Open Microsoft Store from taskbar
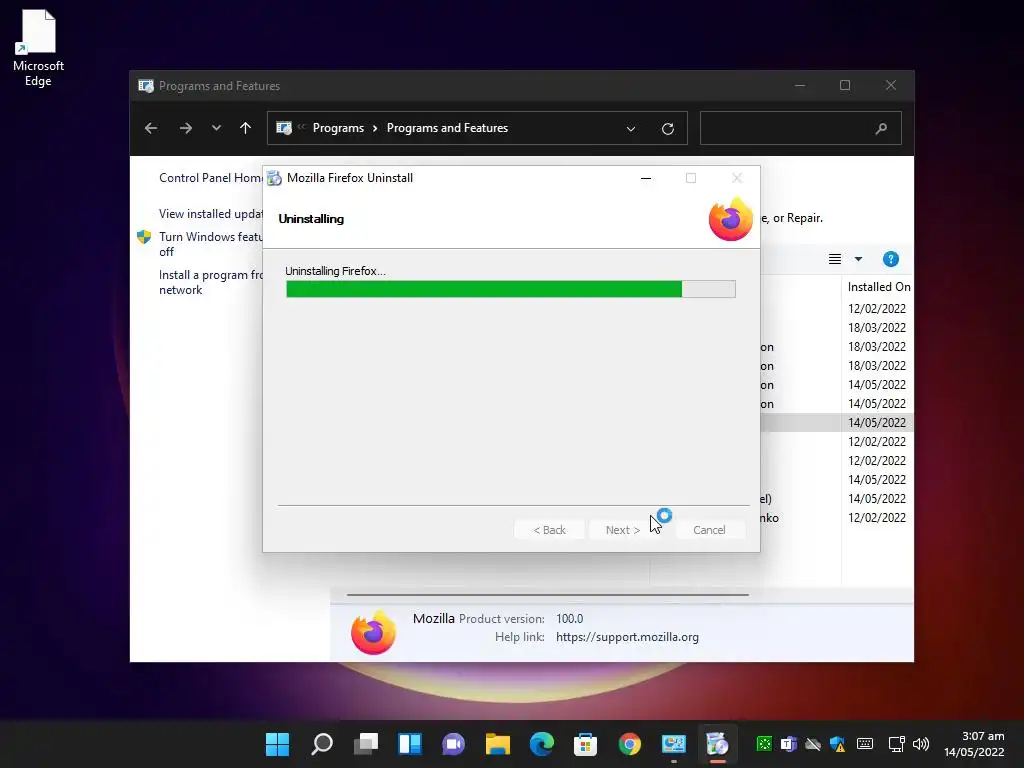This screenshot has height=768, width=1024. [585, 744]
